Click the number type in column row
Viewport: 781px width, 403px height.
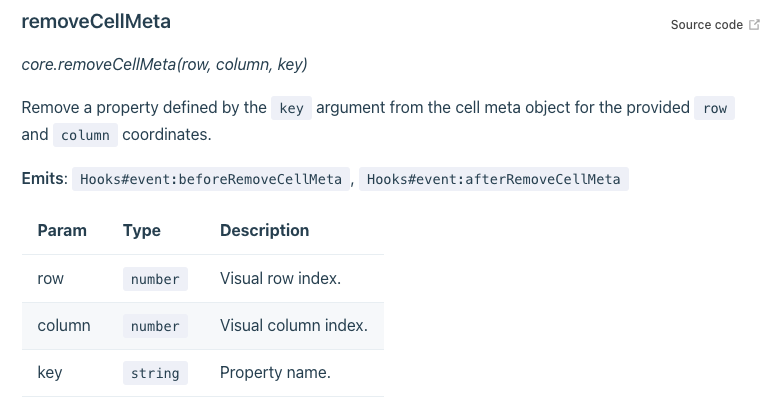(x=155, y=326)
